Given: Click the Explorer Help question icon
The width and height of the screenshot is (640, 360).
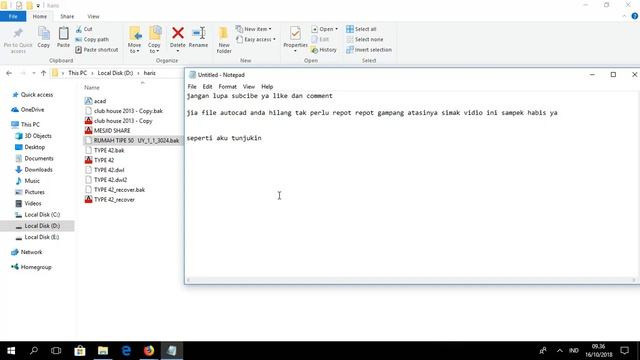Looking at the screenshot, I should pyautogui.click(x=634, y=16).
